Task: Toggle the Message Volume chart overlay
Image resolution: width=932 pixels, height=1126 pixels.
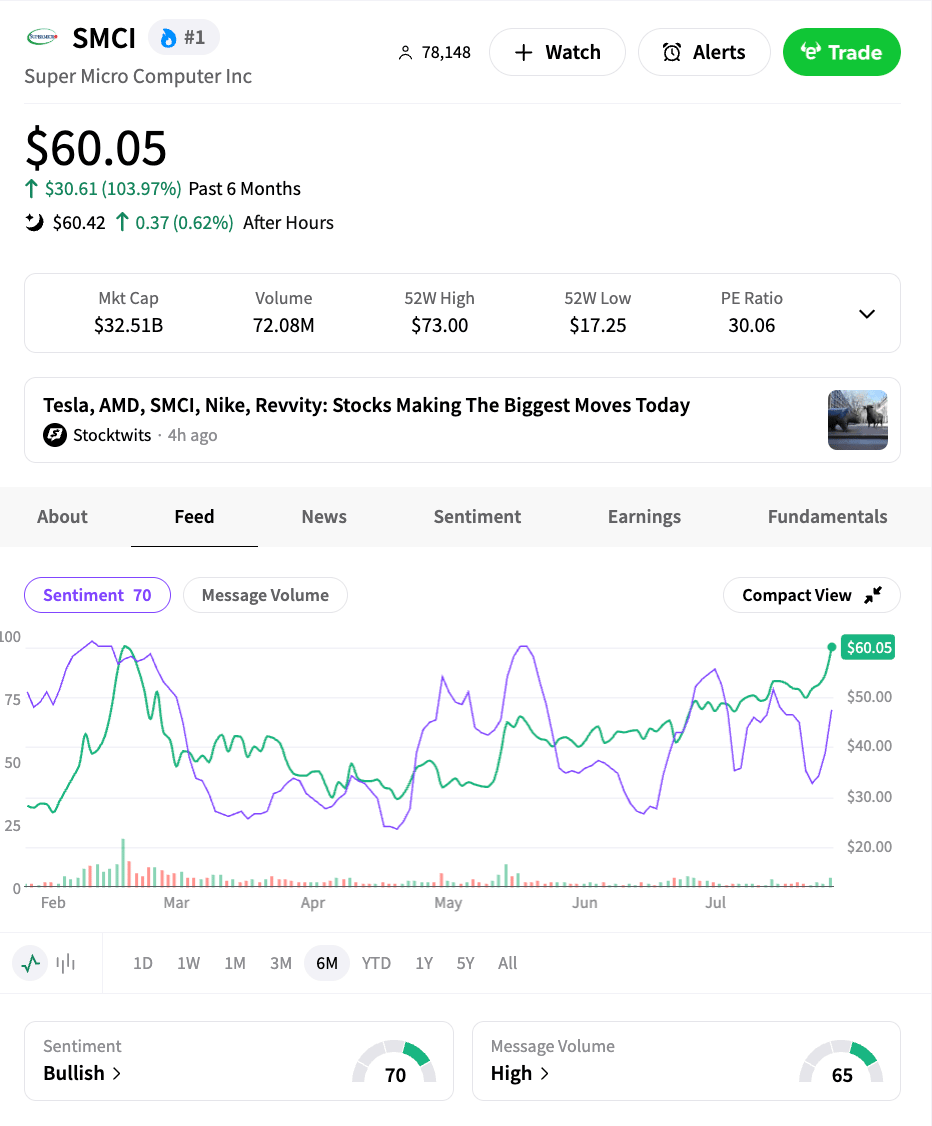Action: (265, 595)
